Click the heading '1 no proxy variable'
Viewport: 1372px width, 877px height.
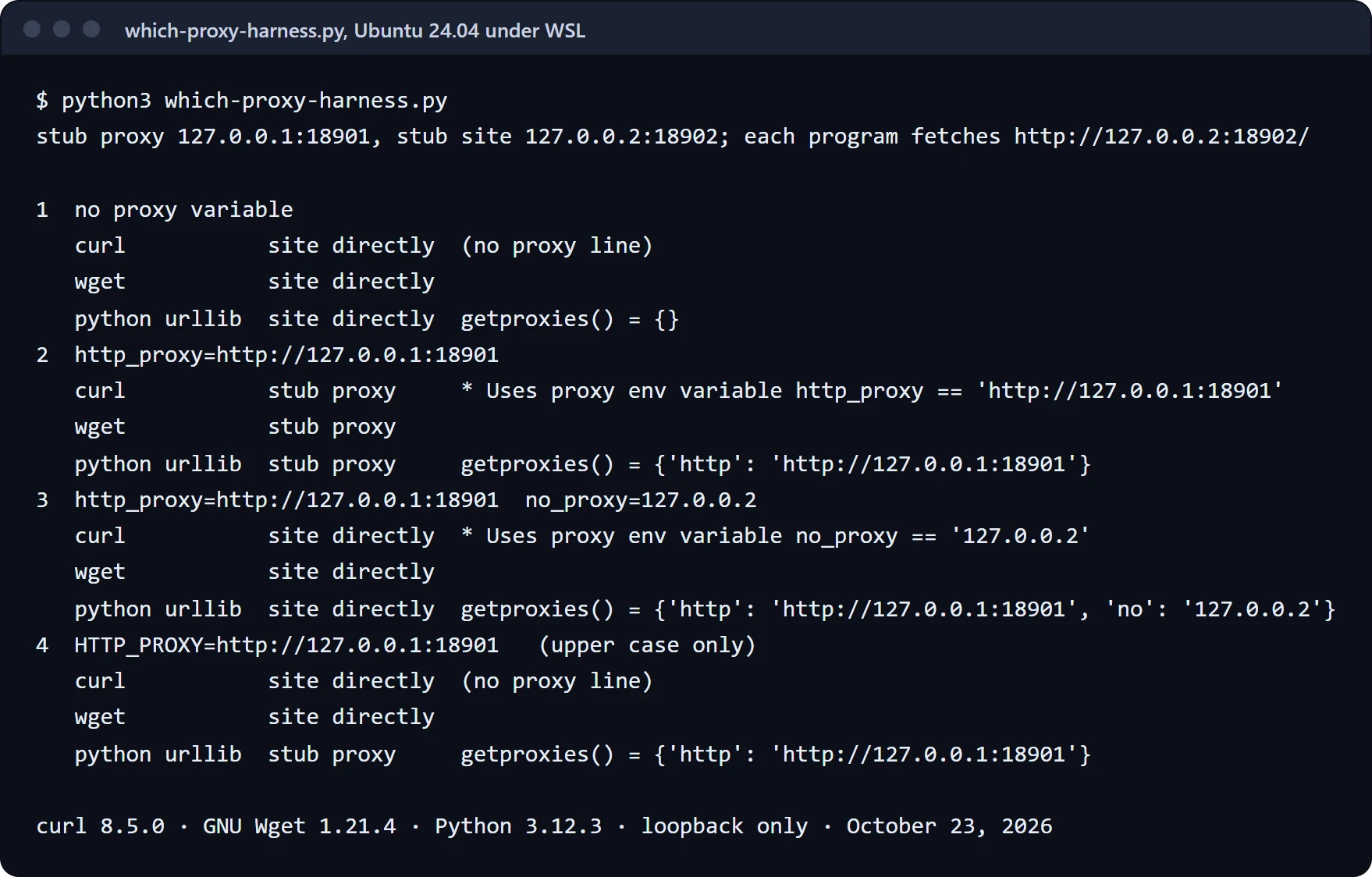tap(165, 210)
